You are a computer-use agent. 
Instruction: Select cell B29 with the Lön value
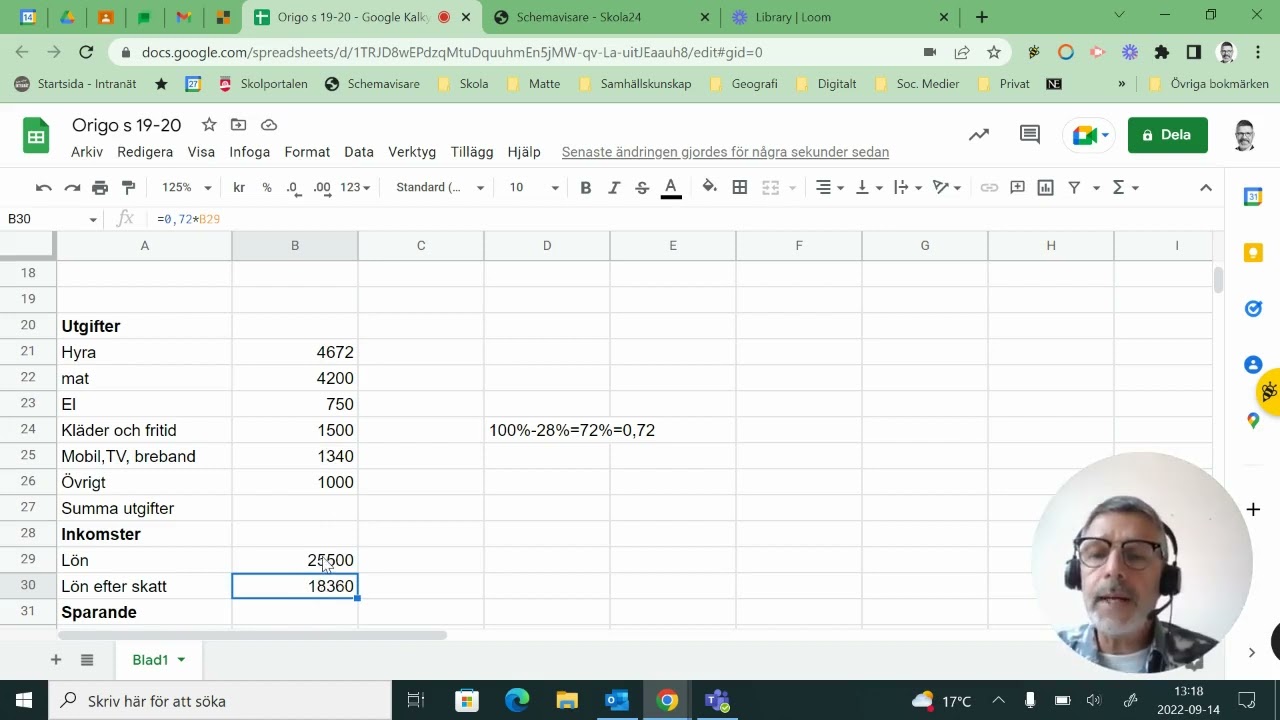[x=295, y=560]
